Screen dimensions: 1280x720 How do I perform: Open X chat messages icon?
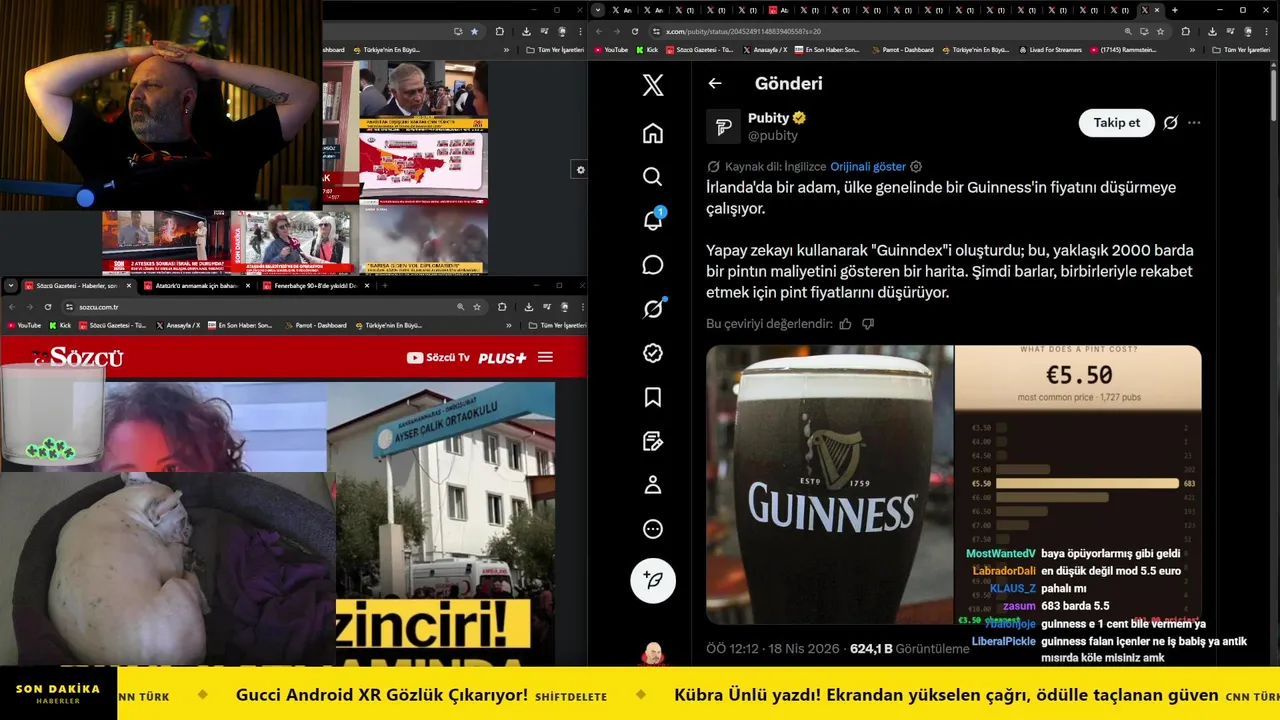[653, 265]
